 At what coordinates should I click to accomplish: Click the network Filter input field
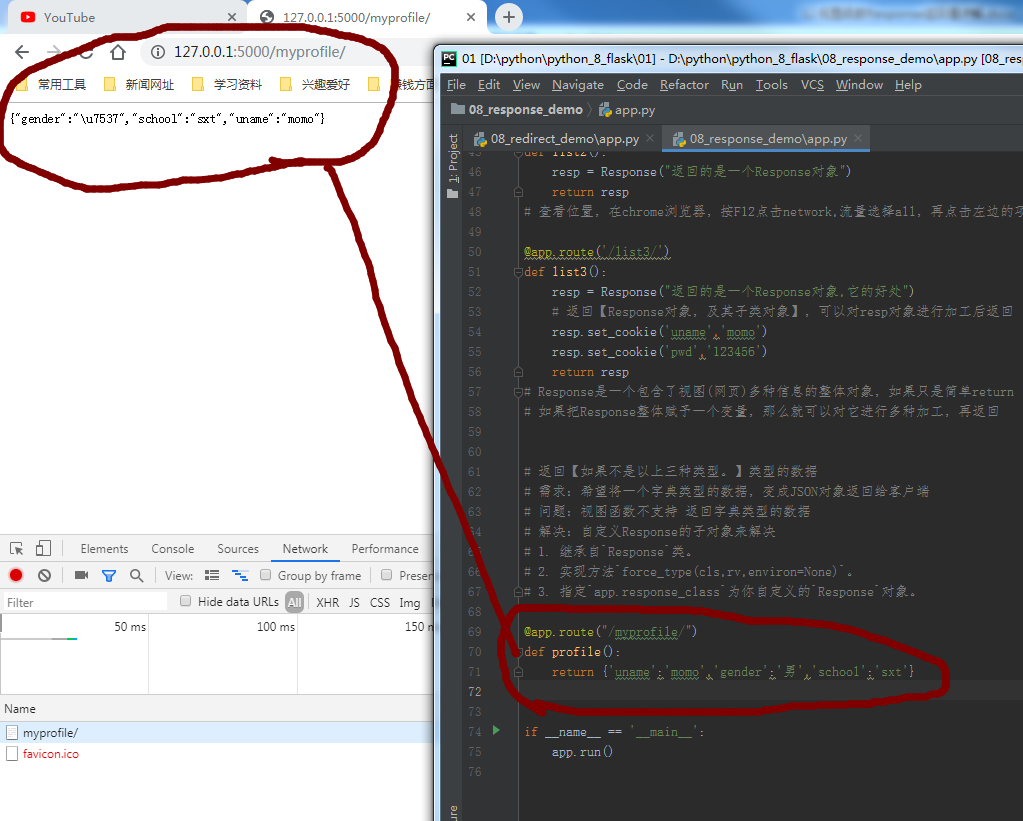point(85,602)
